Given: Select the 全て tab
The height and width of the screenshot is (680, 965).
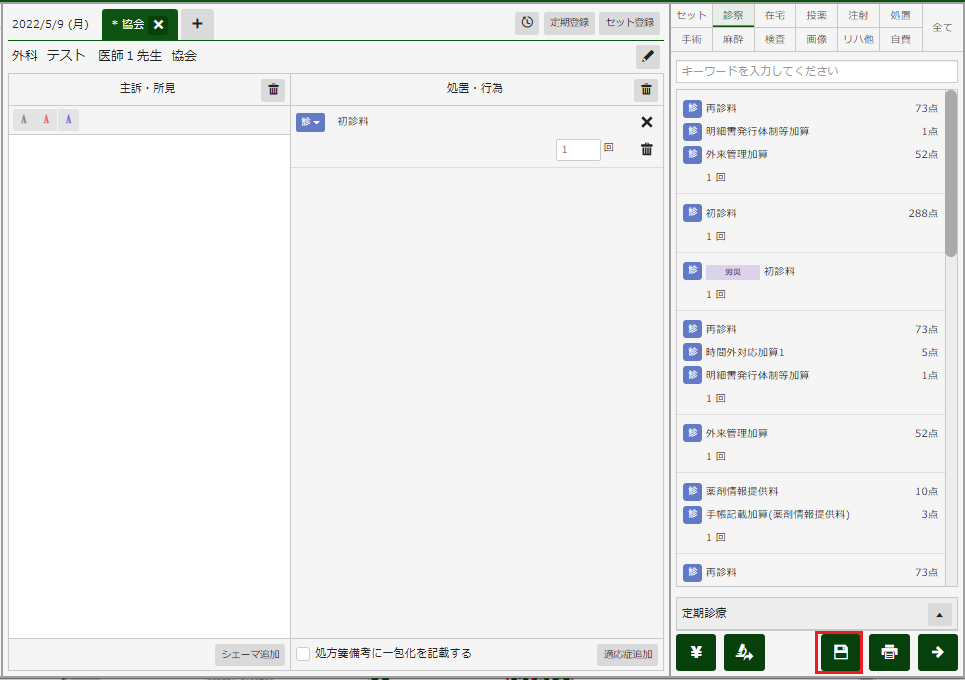Looking at the screenshot, I should tap(942, 28).
